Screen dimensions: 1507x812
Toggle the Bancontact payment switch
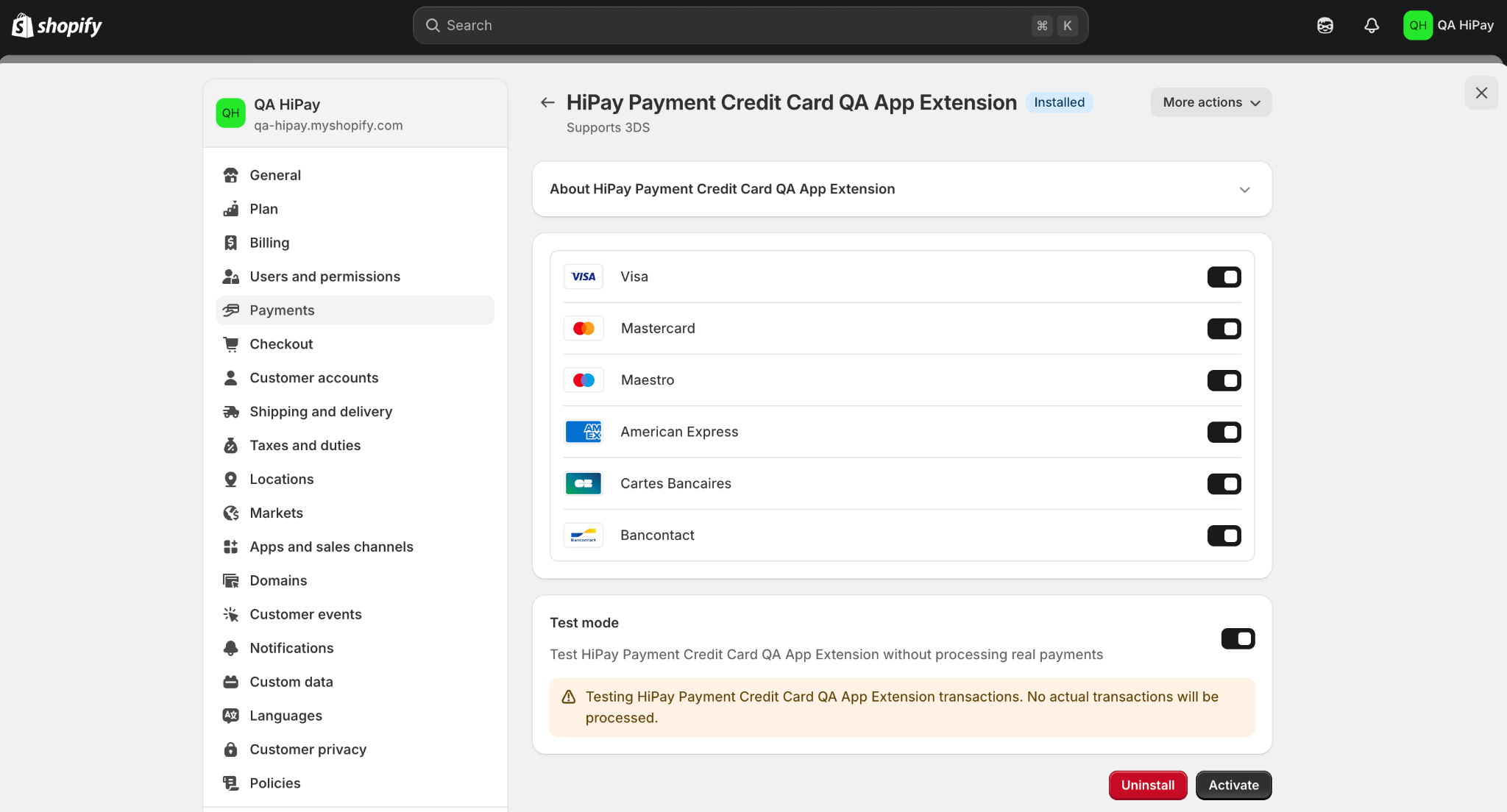tap(1224, 535)
